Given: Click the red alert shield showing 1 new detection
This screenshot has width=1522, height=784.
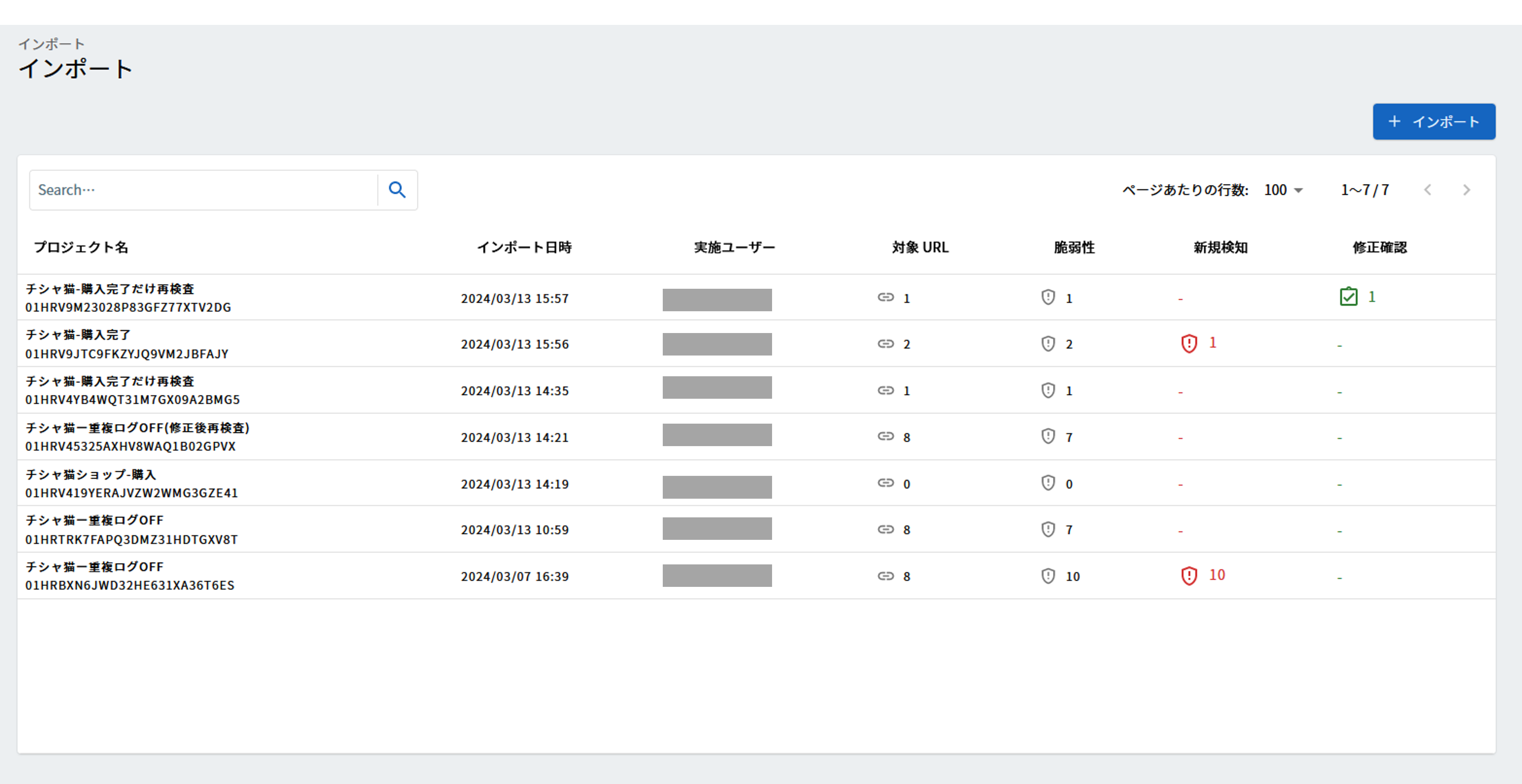Looking at the screenshot, I should point(1189,343).
